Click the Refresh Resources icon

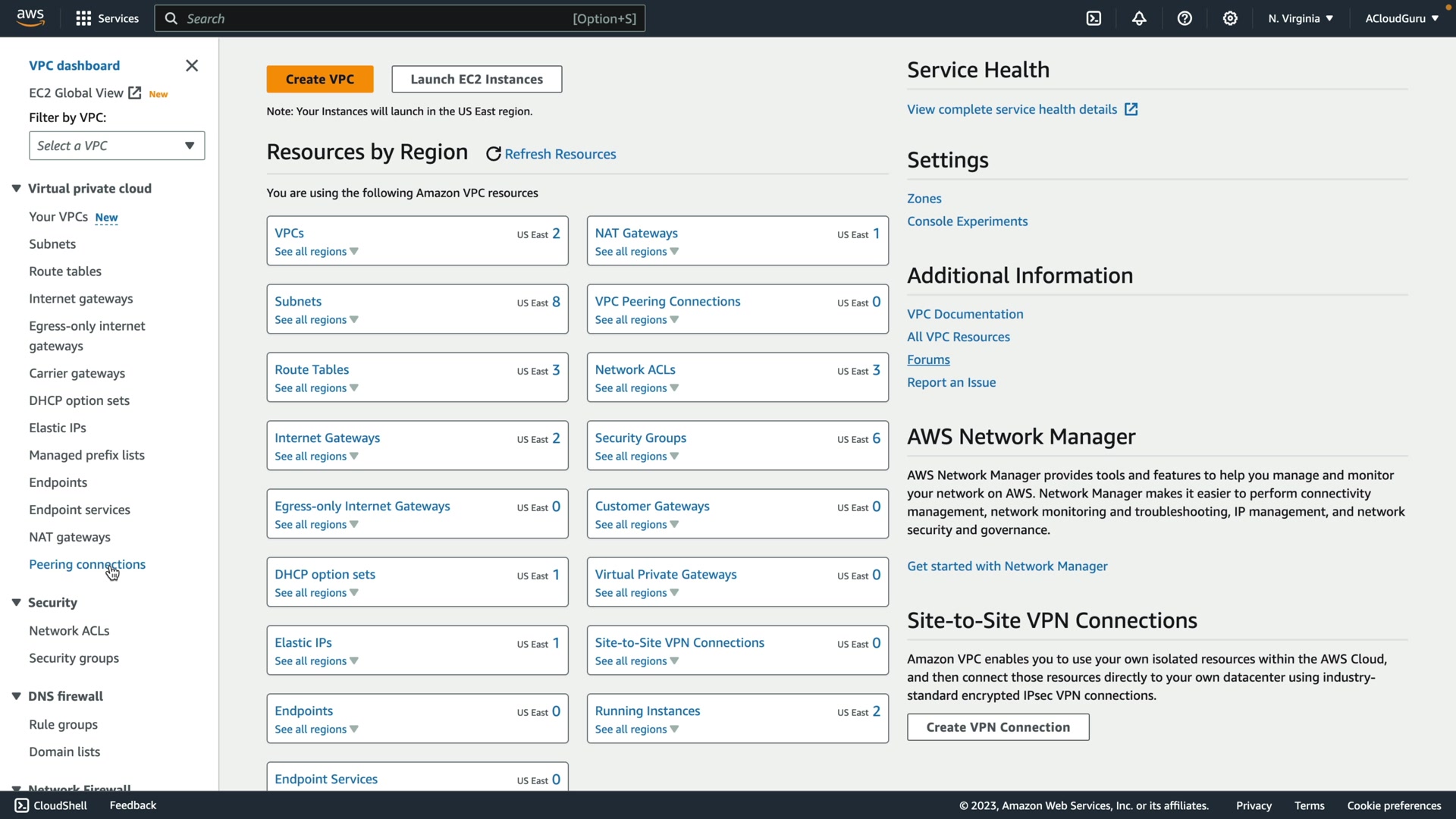coord(494,154)
